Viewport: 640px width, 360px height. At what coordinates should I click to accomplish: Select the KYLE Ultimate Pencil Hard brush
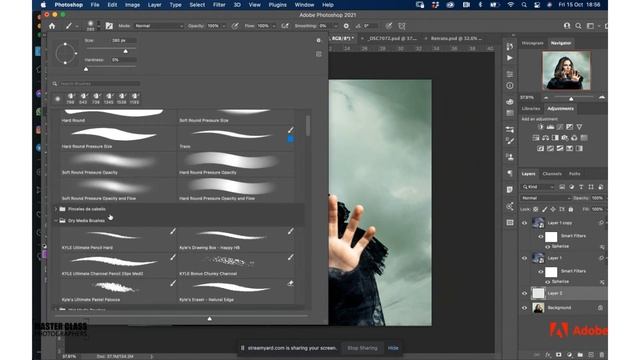coord(118,239)
